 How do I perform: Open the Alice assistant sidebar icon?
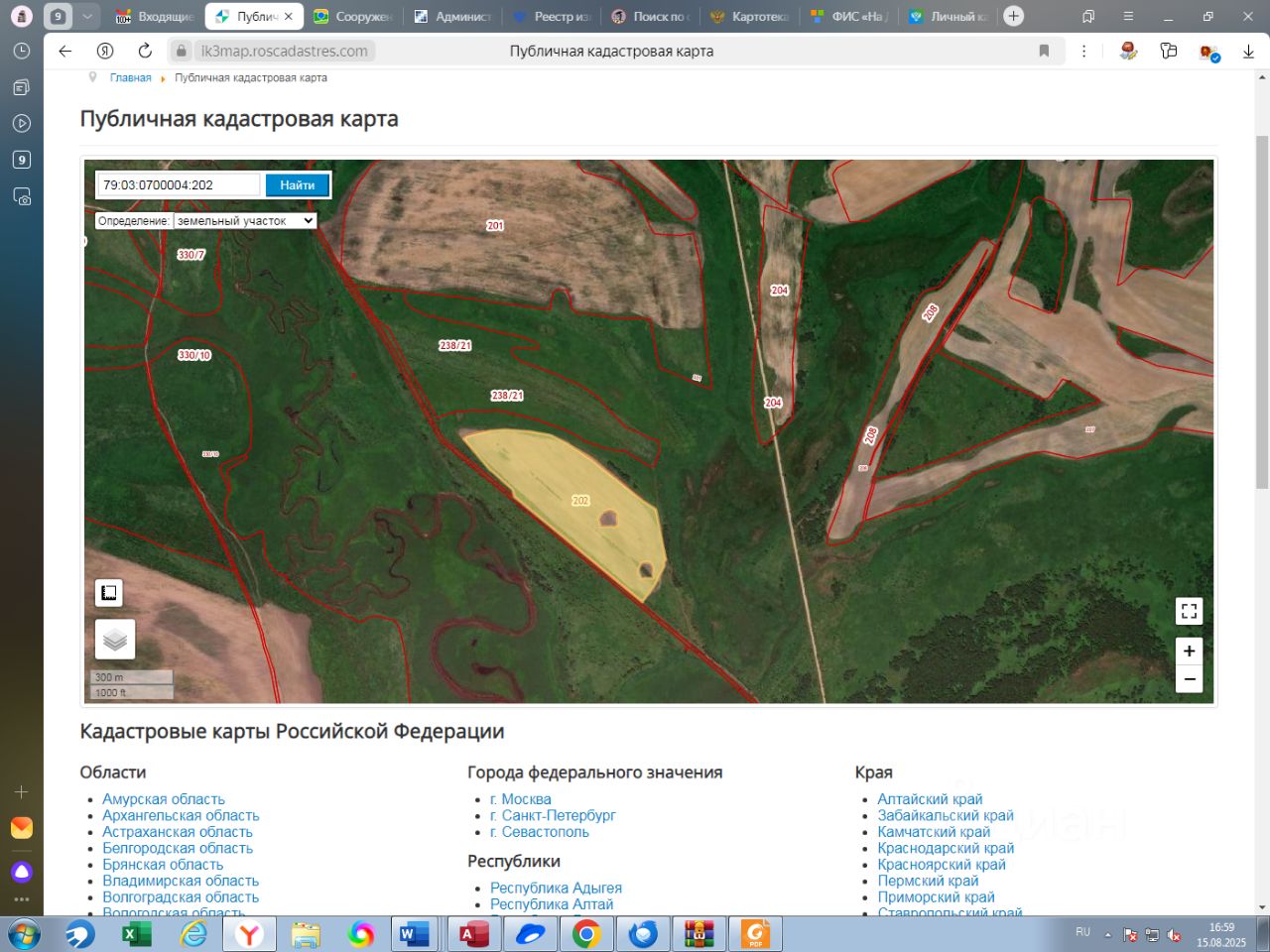pos(22,872)
